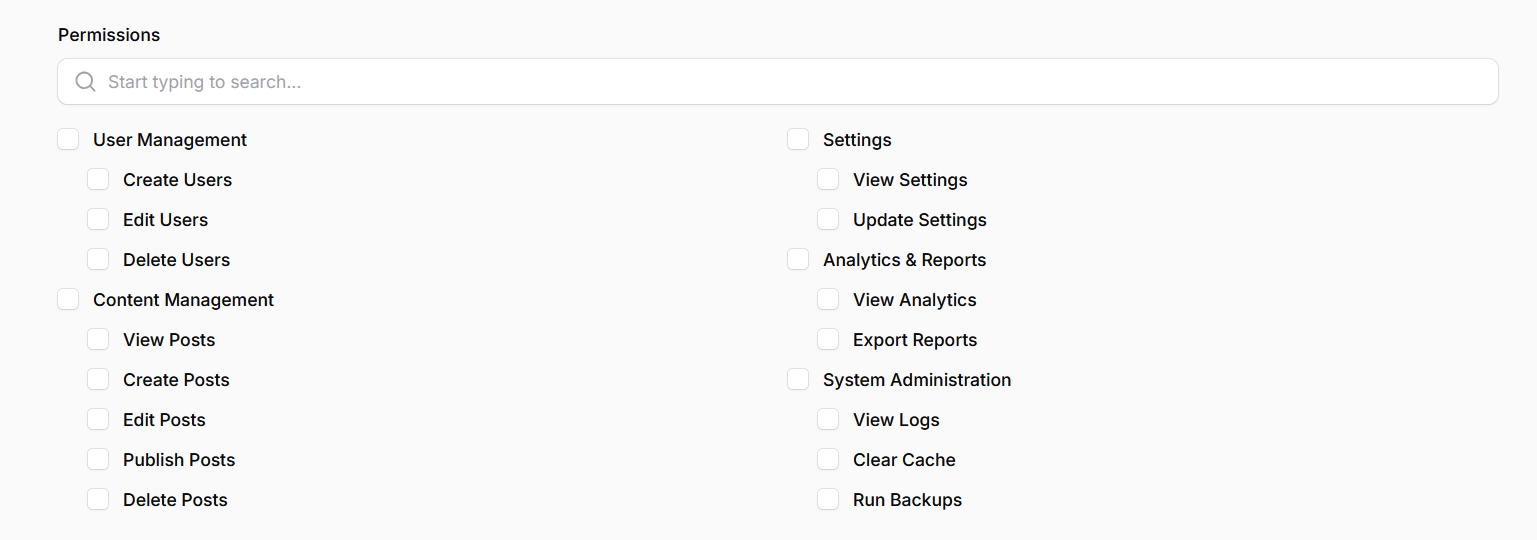1537x540 pixels.
Task: Tick the View Settings checkbox
Action: [828, 180]
